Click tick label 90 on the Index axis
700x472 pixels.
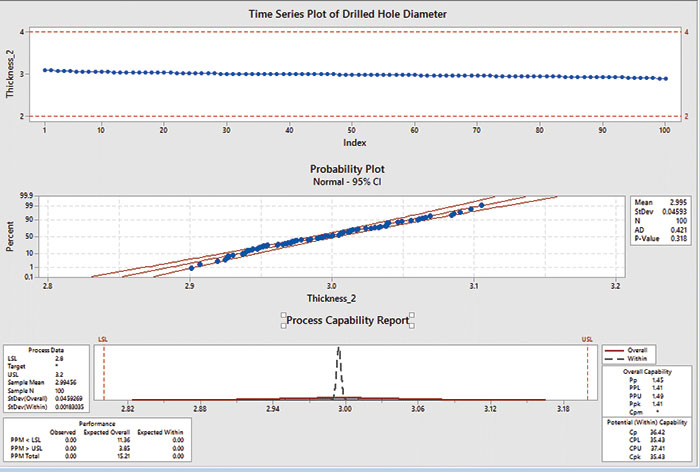point(603,130)
